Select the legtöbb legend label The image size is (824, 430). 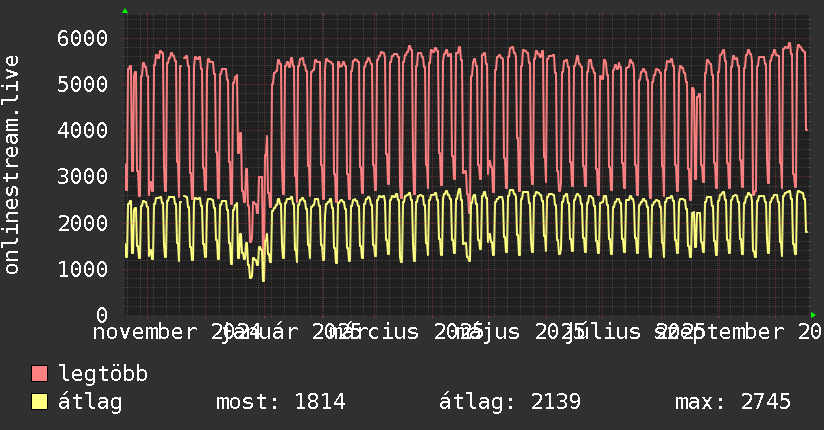103,373
